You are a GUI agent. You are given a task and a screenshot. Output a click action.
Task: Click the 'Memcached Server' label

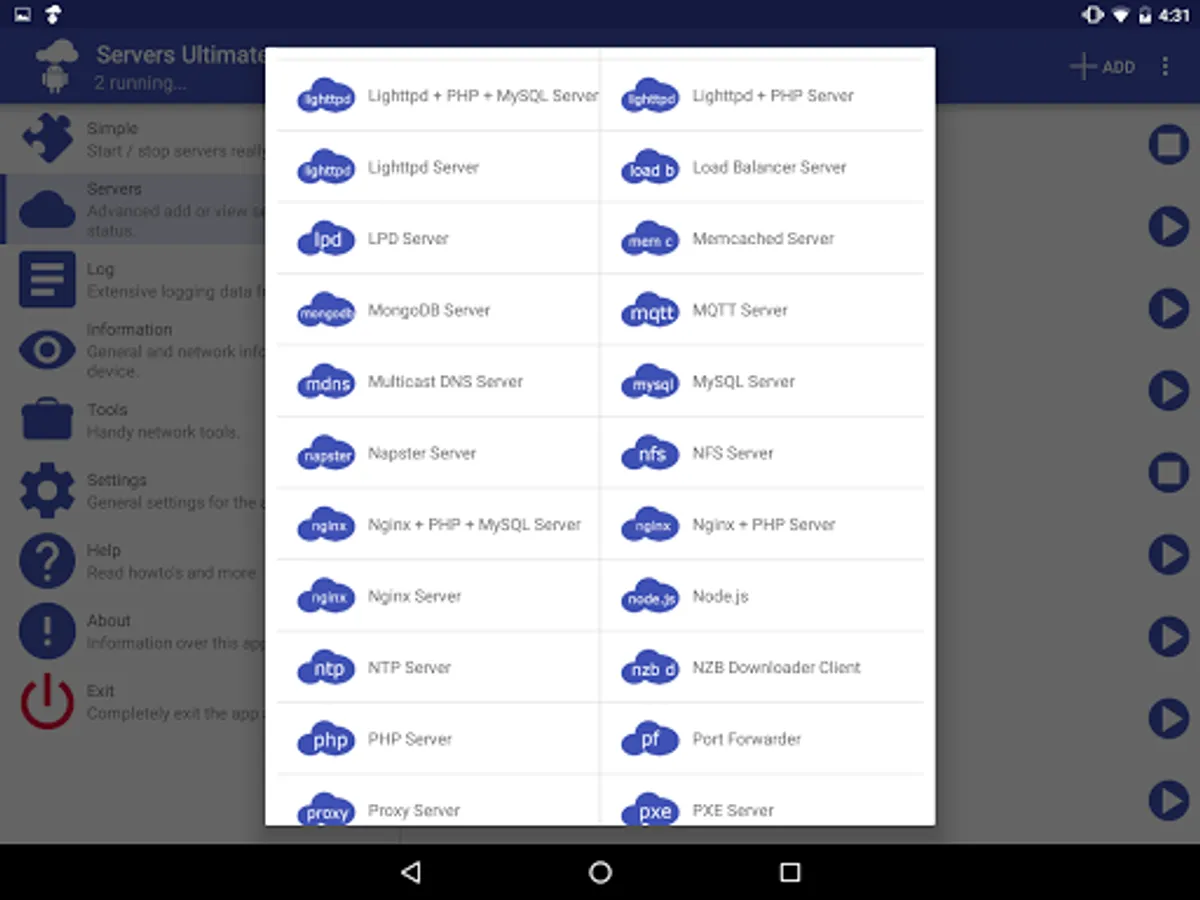763,238
